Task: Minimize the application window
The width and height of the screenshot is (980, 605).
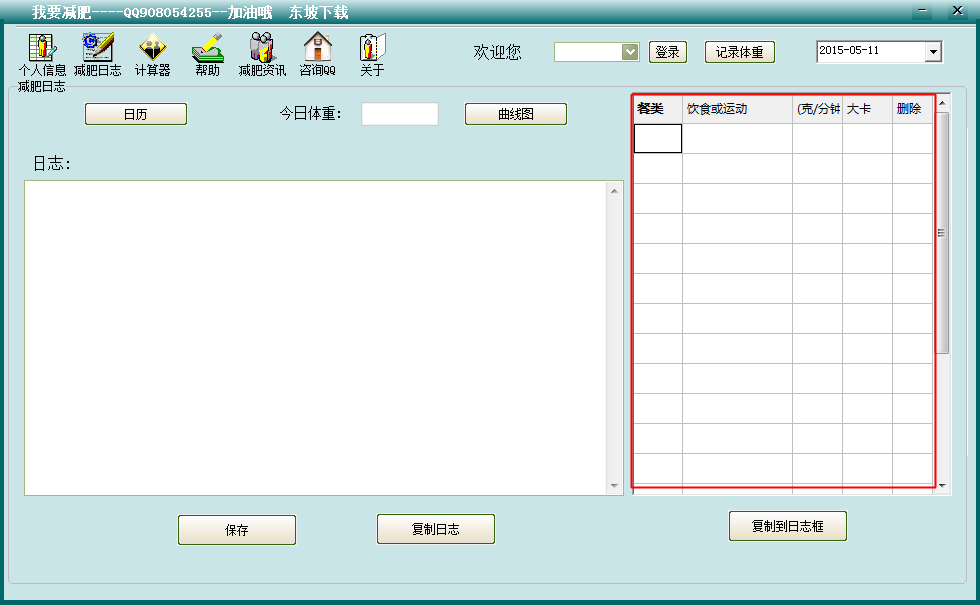Action: click(x=922, y=11)
